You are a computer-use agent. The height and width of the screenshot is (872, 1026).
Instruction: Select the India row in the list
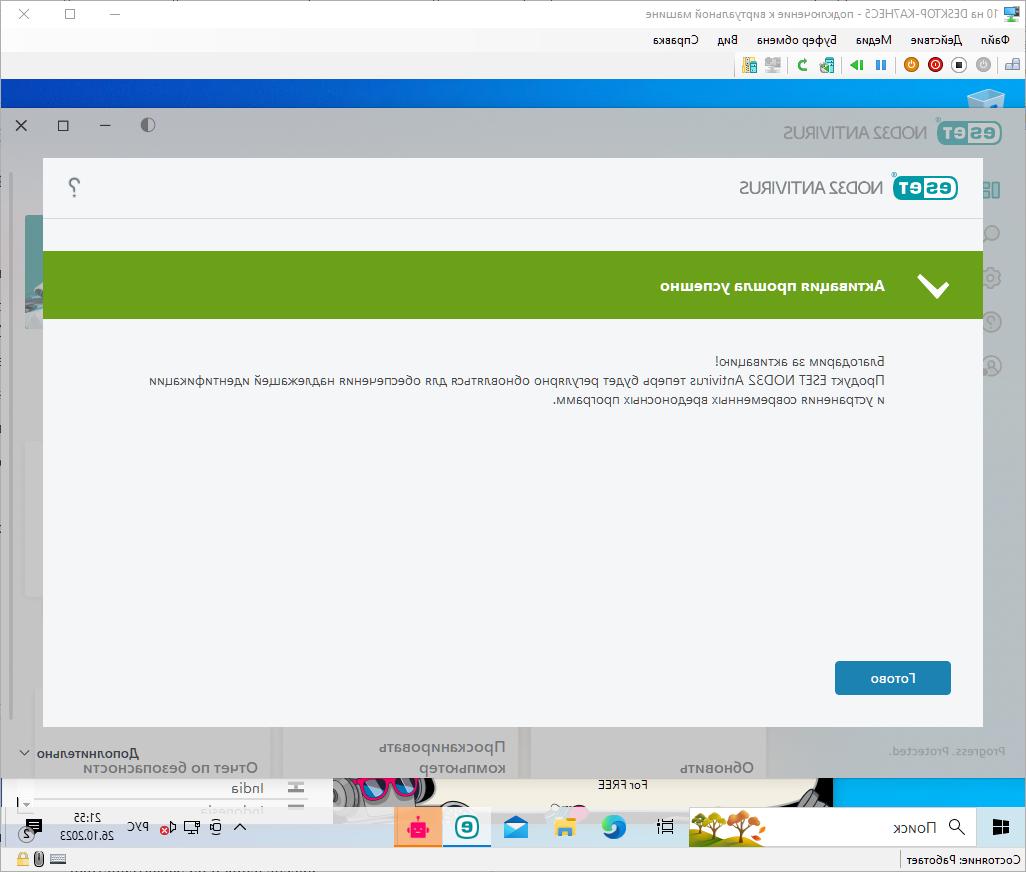[170, 788]
